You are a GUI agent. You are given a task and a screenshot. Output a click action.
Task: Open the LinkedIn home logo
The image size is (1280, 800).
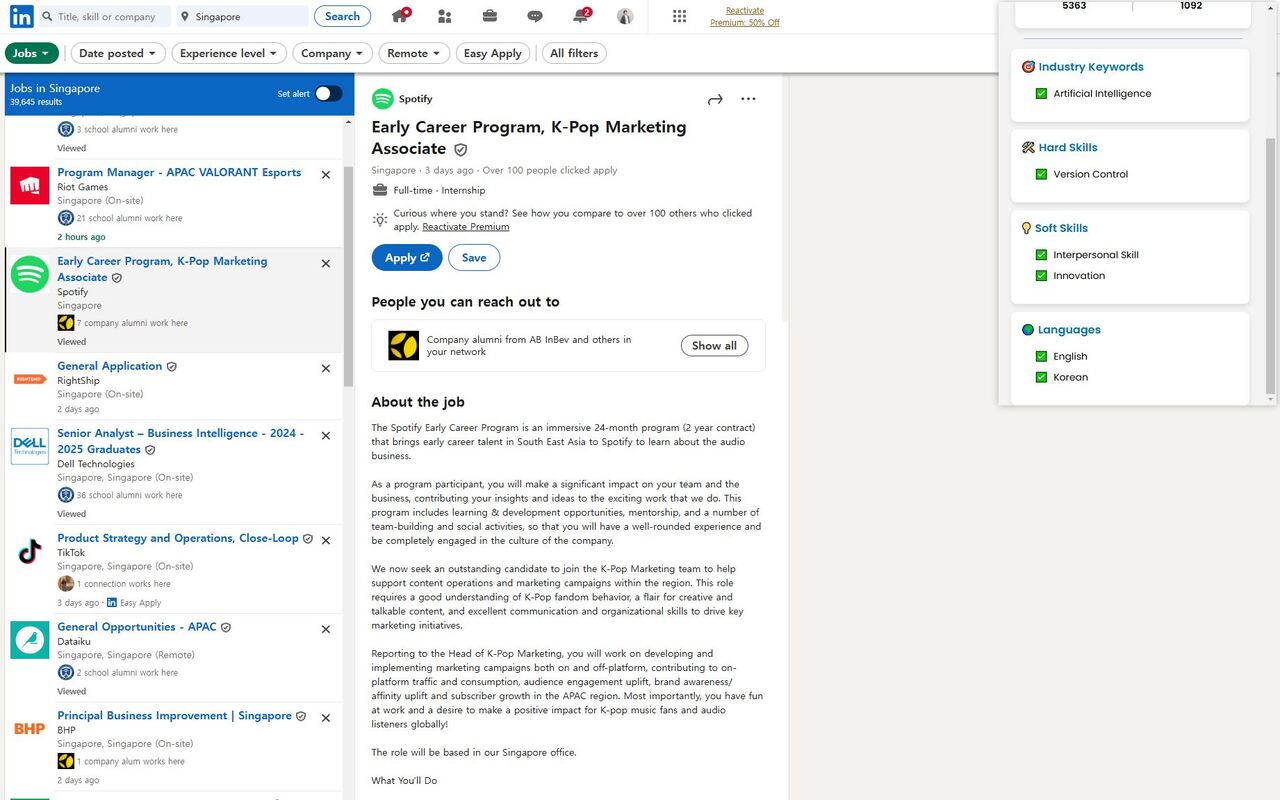tap(21, 16)
